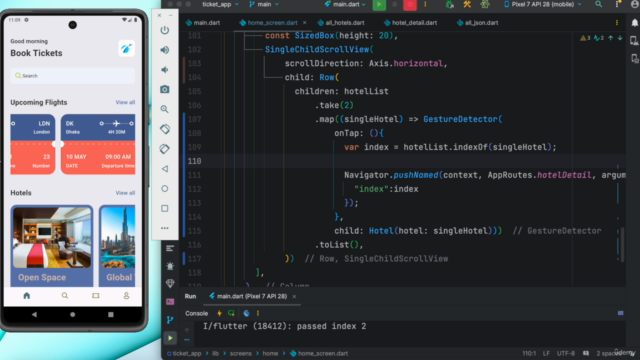Open the Debug bug tool window icon
The image size is (640, 360).
(170, 266)
